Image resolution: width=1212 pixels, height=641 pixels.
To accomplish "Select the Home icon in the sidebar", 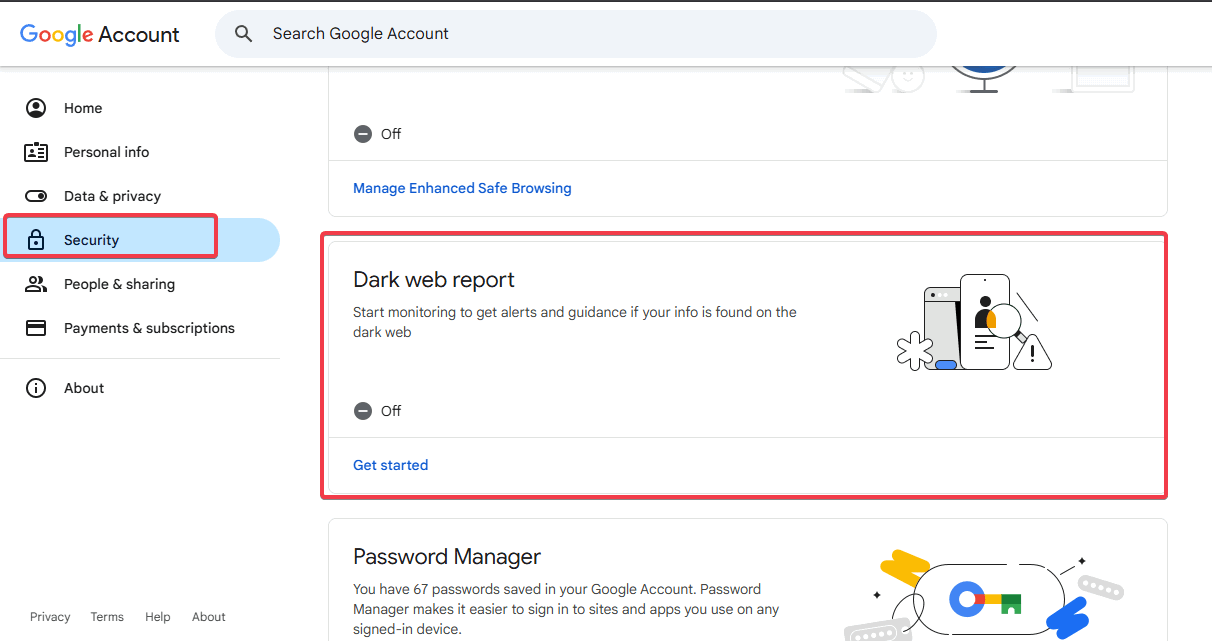I will point(36,108).
